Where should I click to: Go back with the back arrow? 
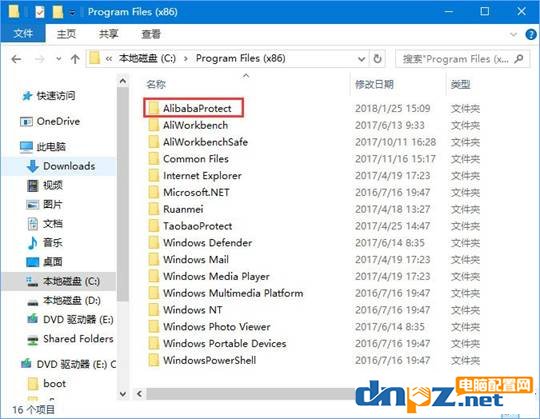16,59
